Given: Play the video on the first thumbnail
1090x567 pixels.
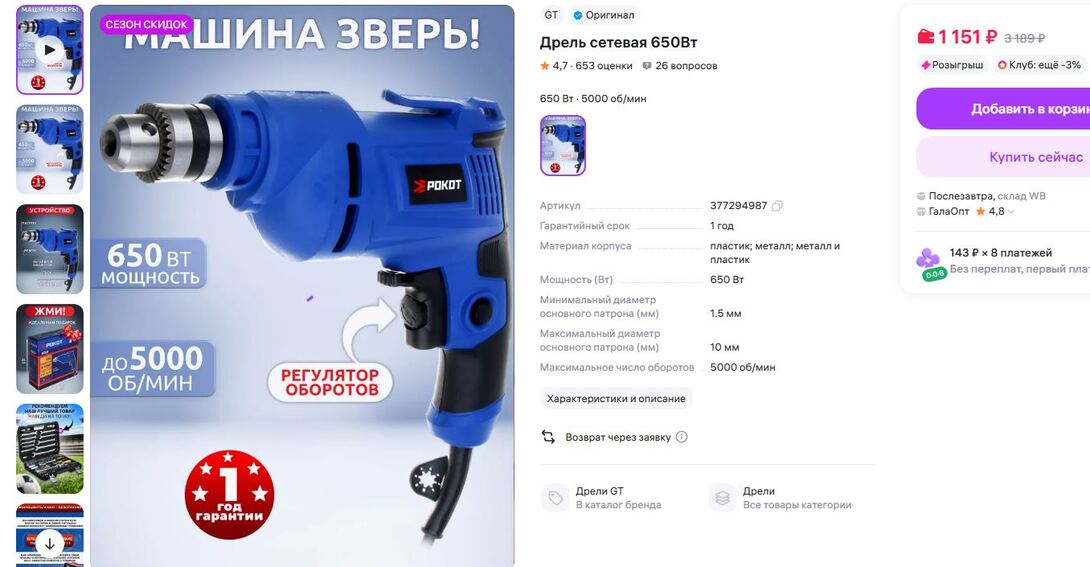Looking at the screenshot, I should click(x=49, y=50).
